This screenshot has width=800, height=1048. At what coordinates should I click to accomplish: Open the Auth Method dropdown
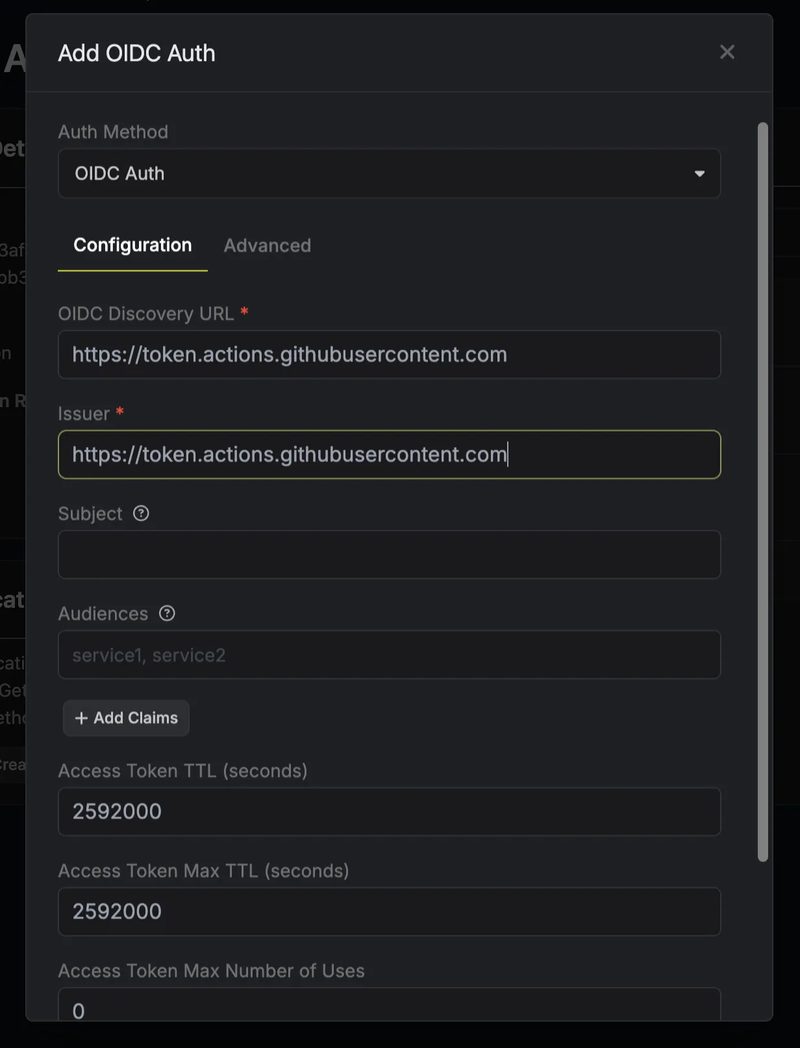[x=389, y=173]
